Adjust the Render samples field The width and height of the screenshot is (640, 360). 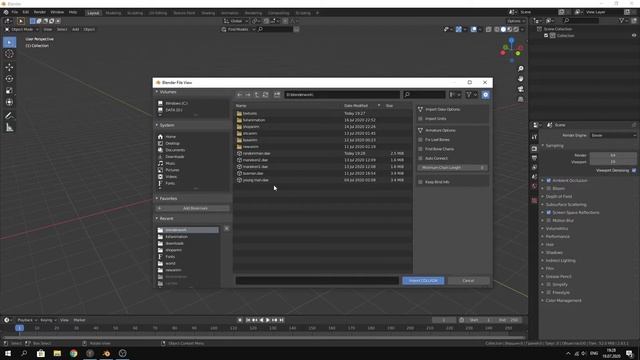[x=613, y=156]
